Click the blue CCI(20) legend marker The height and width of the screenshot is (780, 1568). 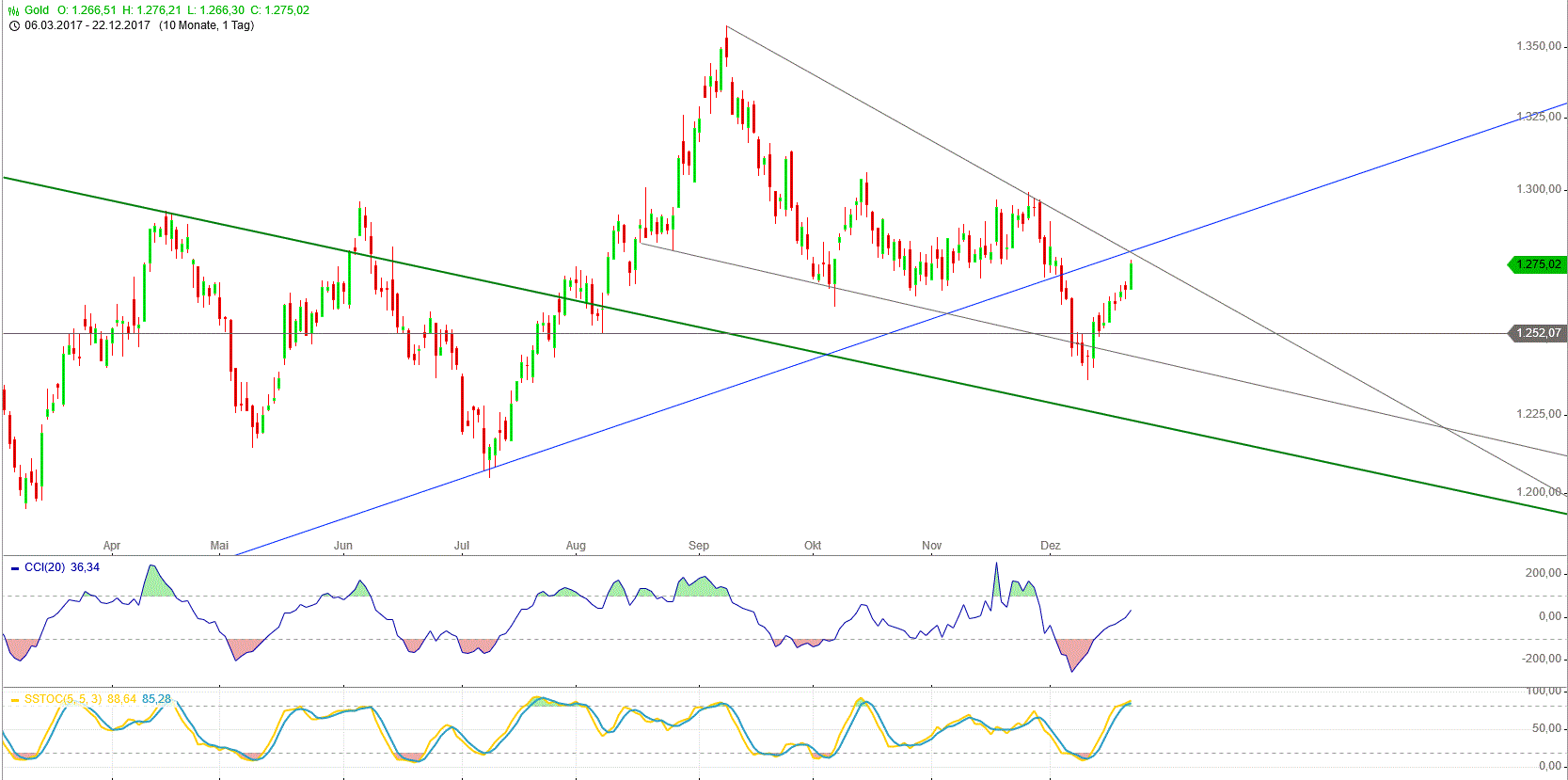[x=14, y=568]
